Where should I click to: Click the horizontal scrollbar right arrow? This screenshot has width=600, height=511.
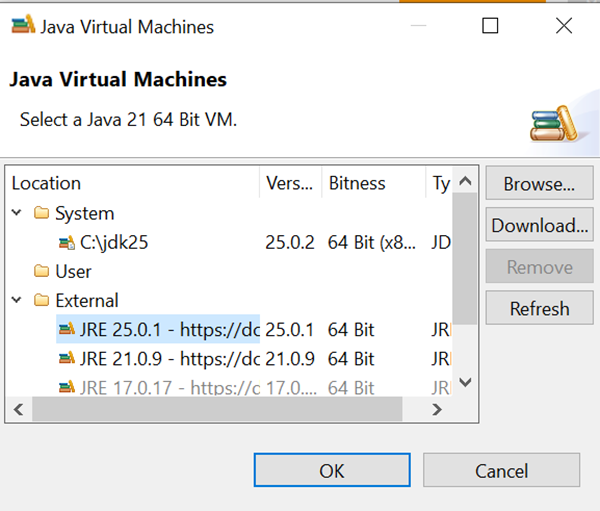coord(437,409)
